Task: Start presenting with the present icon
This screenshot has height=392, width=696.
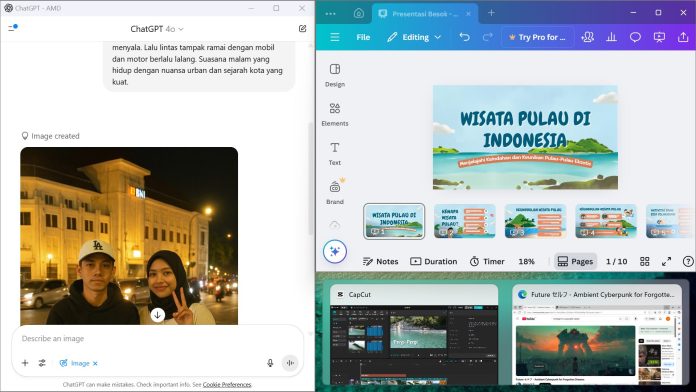Action: tap(659, 37)
